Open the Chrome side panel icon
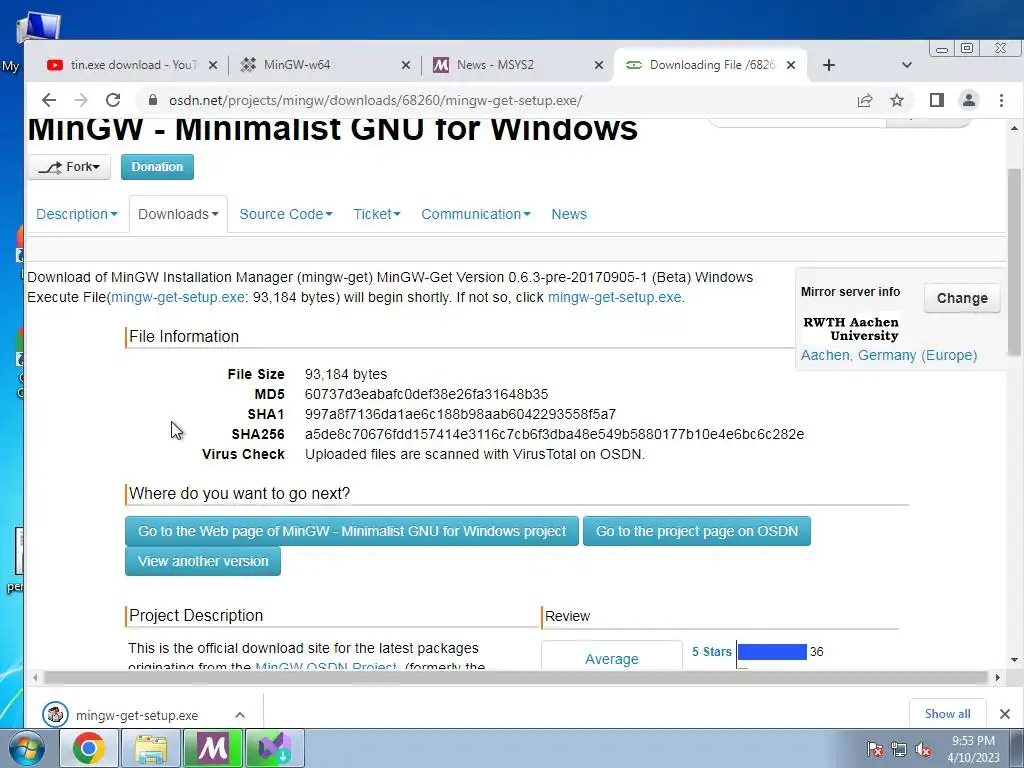1024x768 pixels. pos(936,100)
